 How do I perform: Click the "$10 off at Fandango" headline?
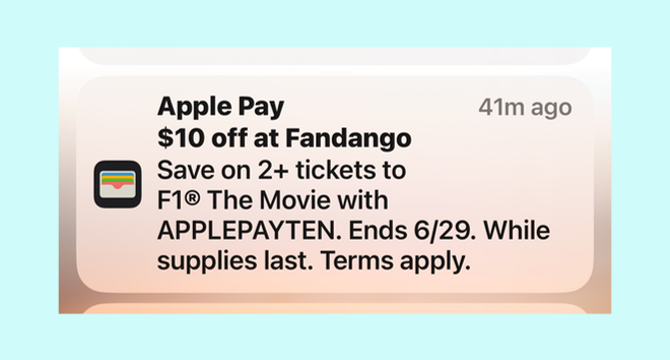[284, 138]
